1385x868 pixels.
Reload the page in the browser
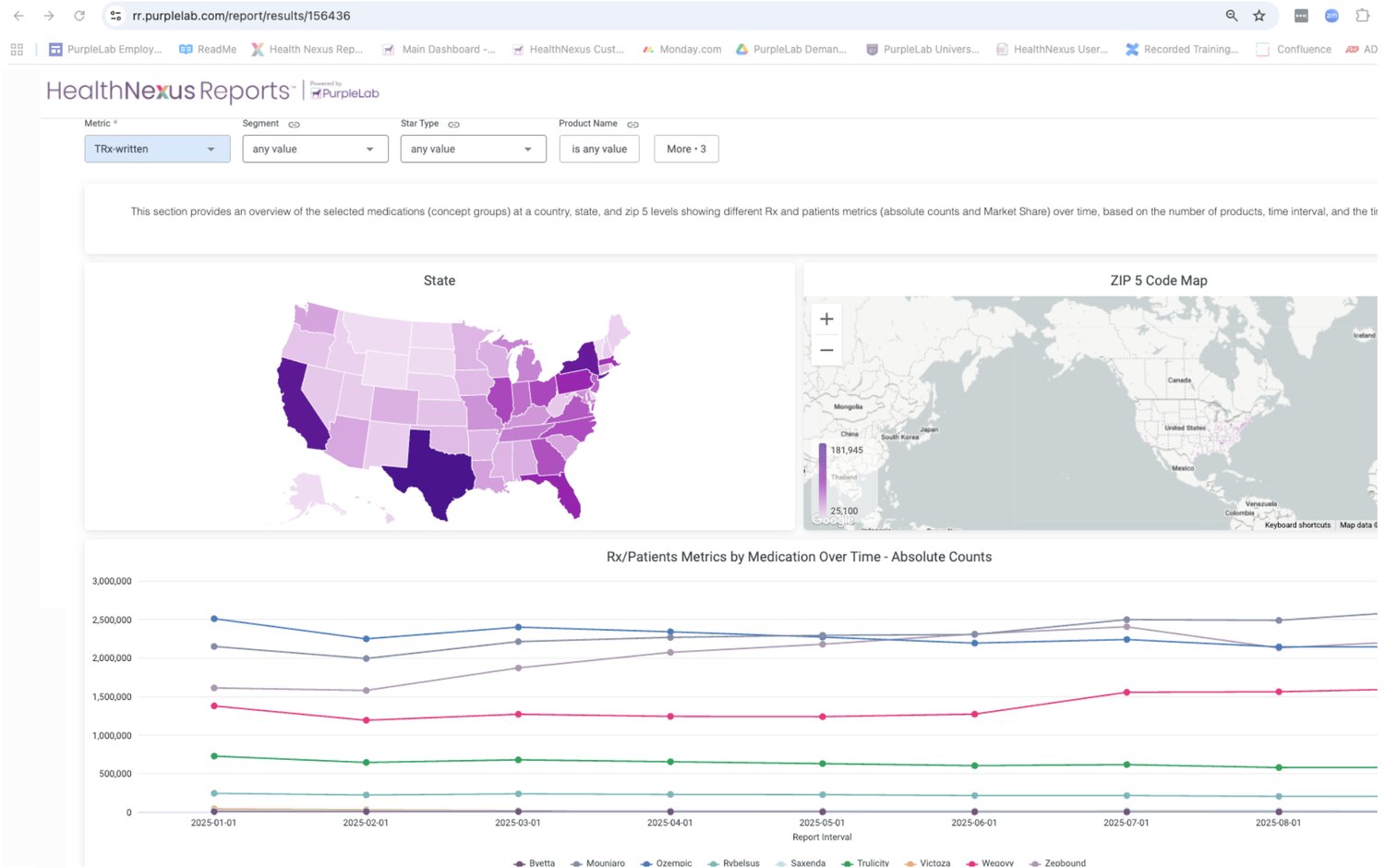(79, 16)
